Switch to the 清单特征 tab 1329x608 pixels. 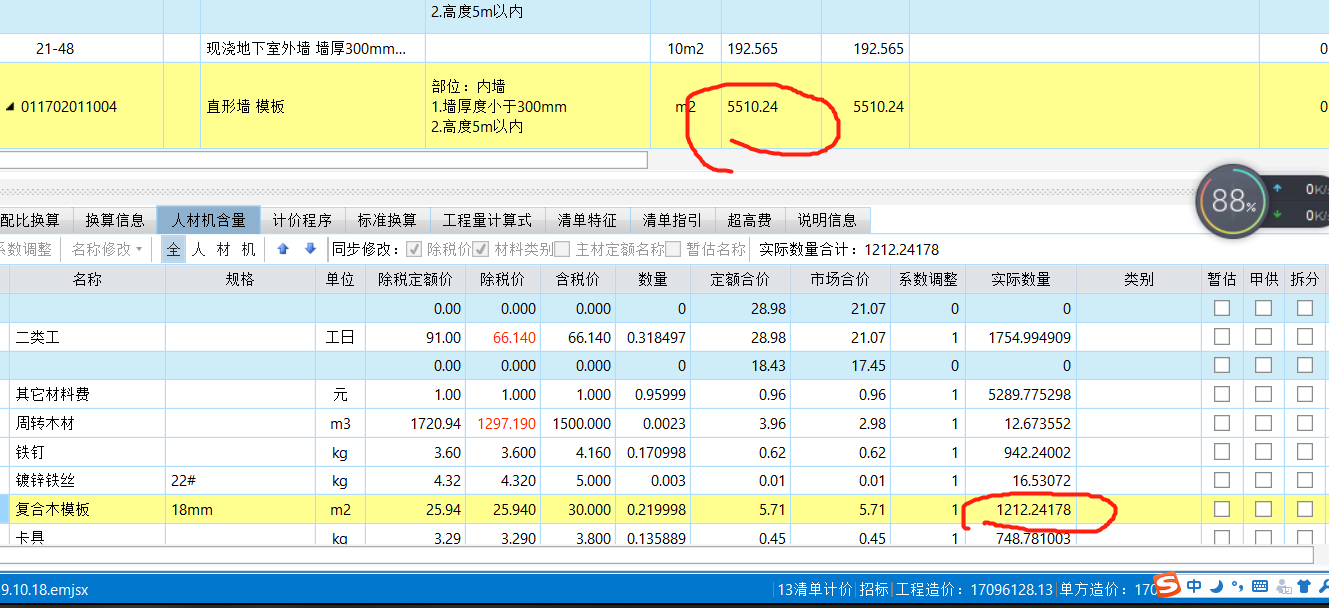point(587,220)
